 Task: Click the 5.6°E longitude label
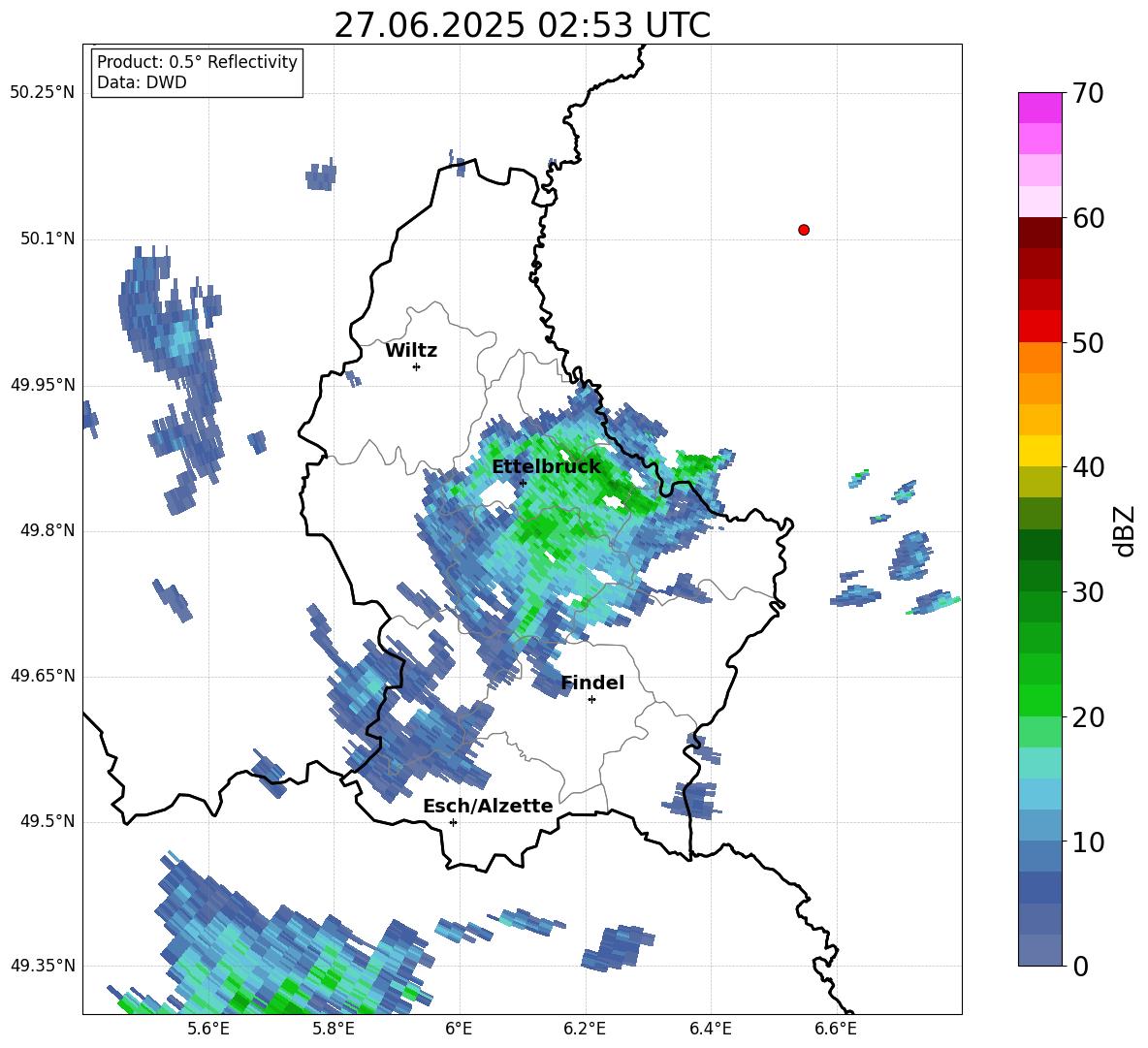(207, 1029)
